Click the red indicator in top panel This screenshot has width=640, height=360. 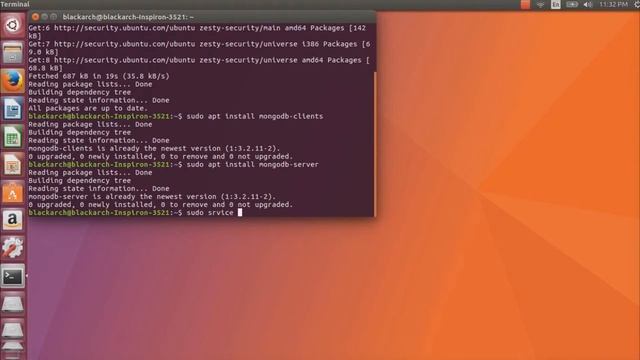(525, 4)
